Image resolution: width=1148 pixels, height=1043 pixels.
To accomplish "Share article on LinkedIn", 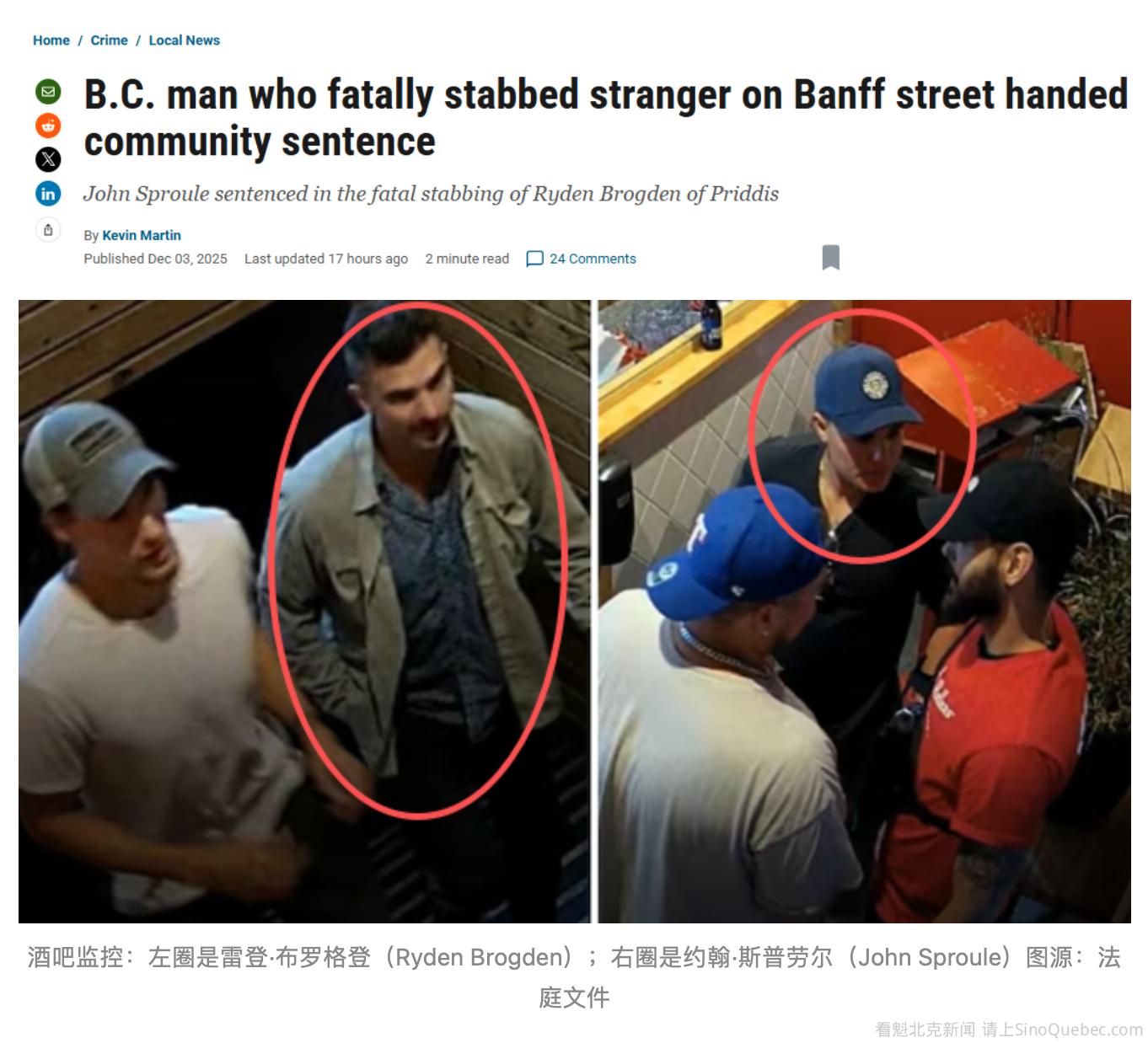I will 48,194.
